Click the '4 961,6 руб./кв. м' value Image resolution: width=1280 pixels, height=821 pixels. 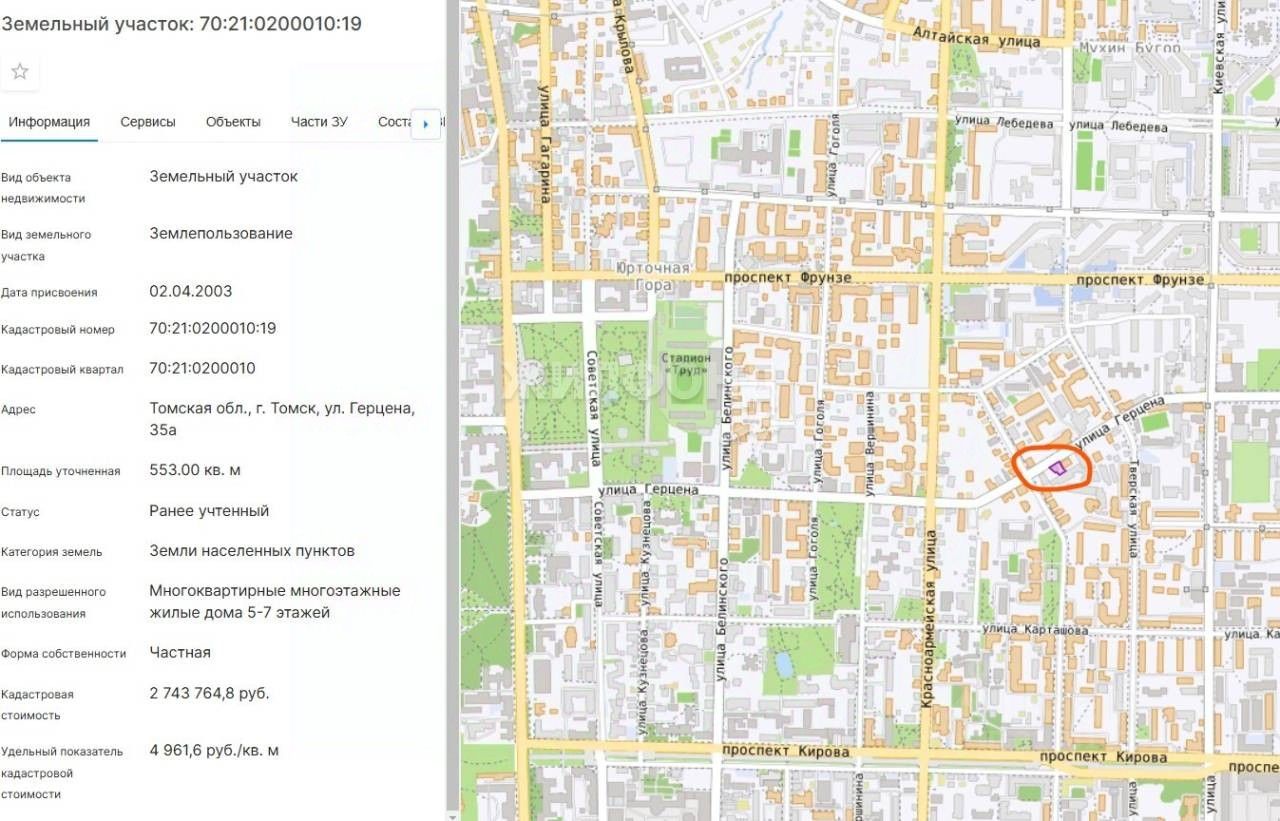tap(214, 750)
